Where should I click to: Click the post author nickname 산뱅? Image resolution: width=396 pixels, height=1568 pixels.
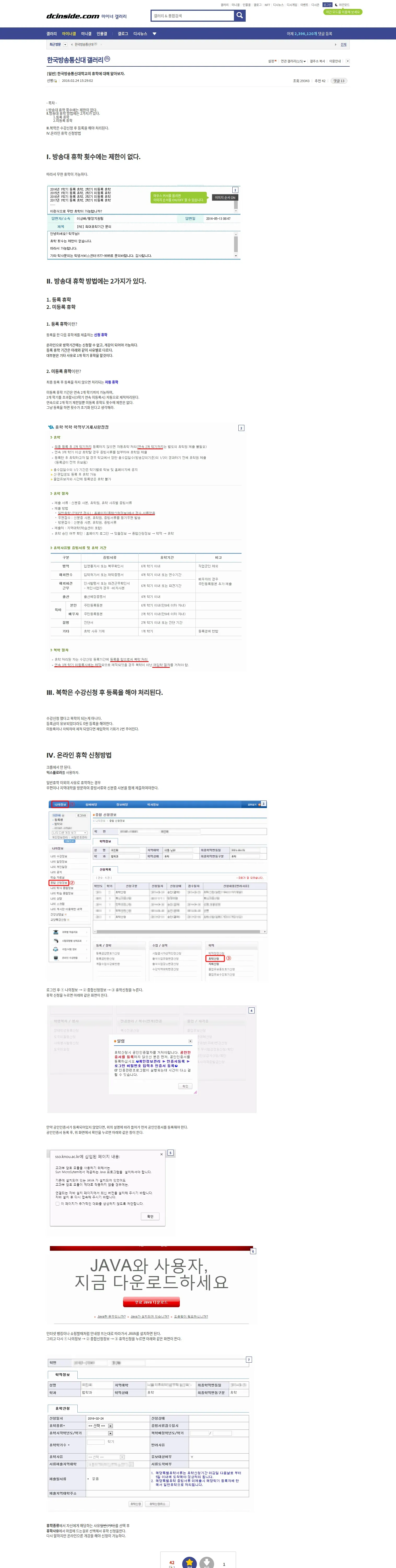(x=50, y=80)
